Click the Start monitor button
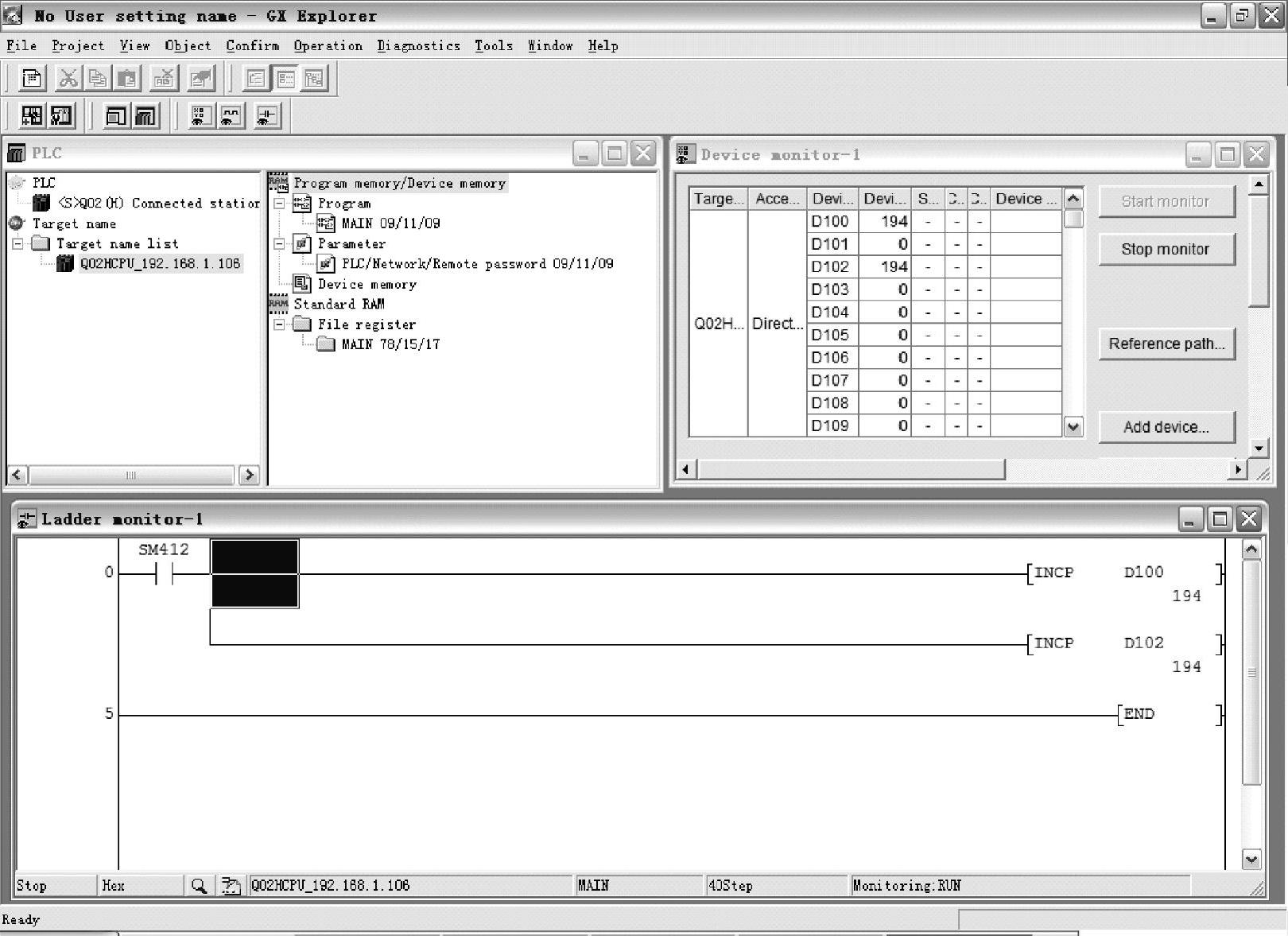1288x936 pixels. (1166, 201)
